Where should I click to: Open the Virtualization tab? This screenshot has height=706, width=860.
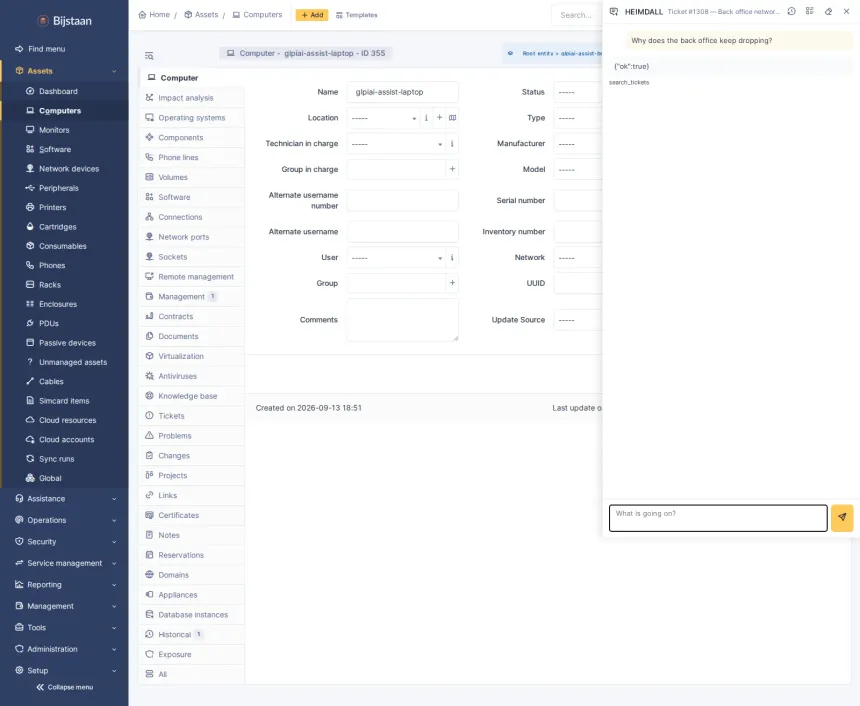(191, 356)
